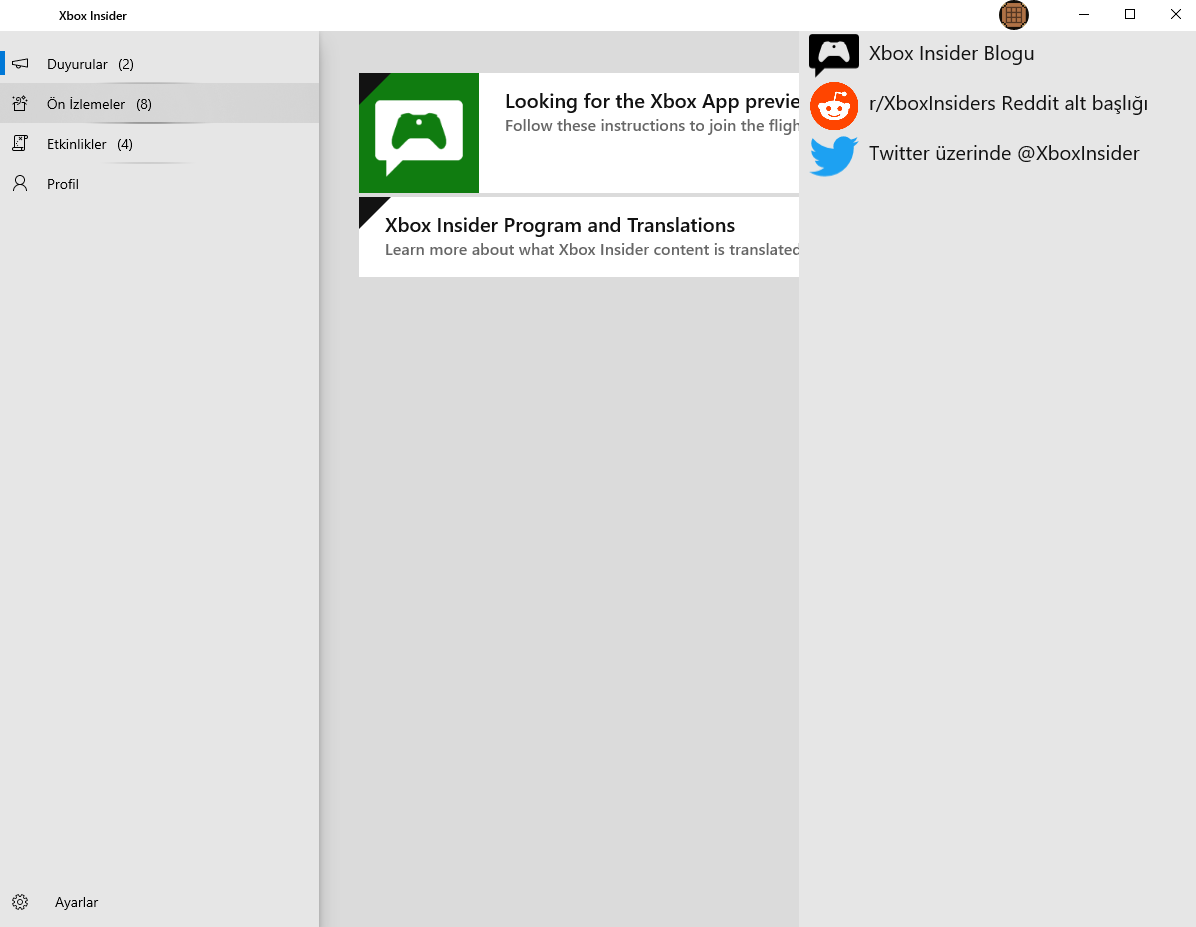Click the (2) count next to Duyurular
Image resolution: width=1196 pixels, height=927 pixels.
pos(126,64)
